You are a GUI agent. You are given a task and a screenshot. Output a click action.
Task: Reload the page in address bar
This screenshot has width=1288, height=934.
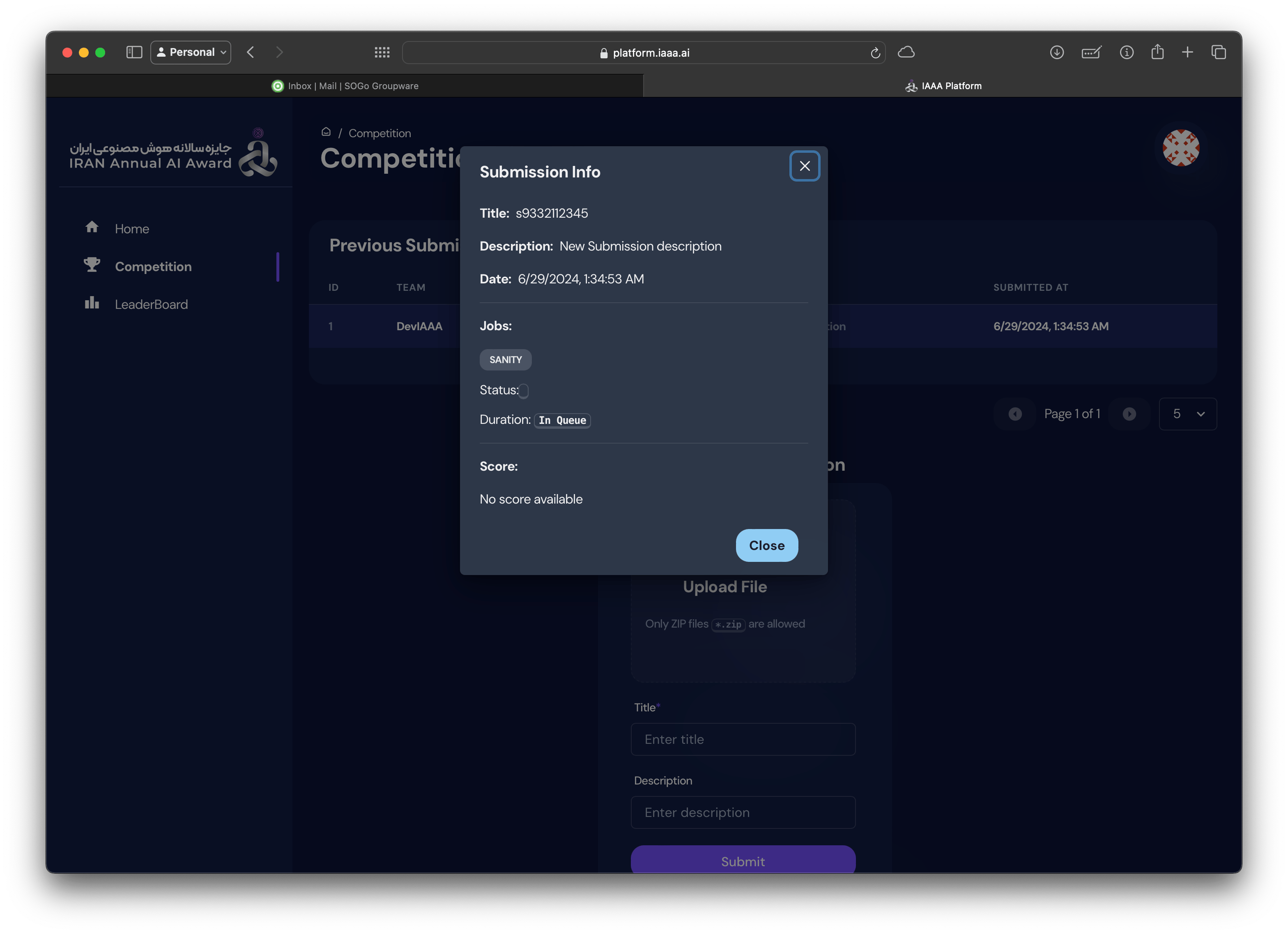point(875,53)
